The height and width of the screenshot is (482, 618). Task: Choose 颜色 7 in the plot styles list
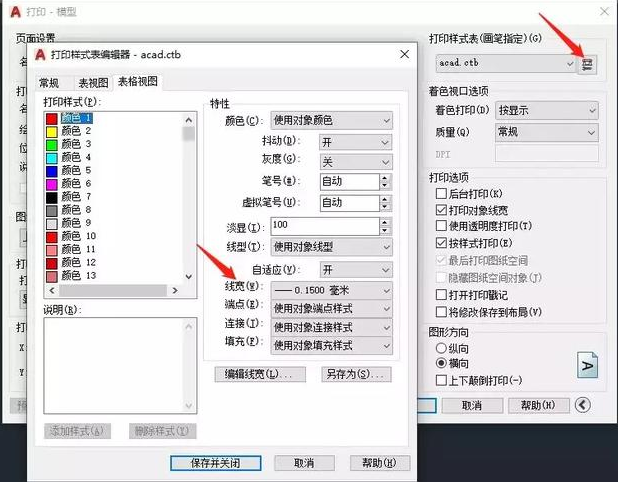click(x=76, y=196)
